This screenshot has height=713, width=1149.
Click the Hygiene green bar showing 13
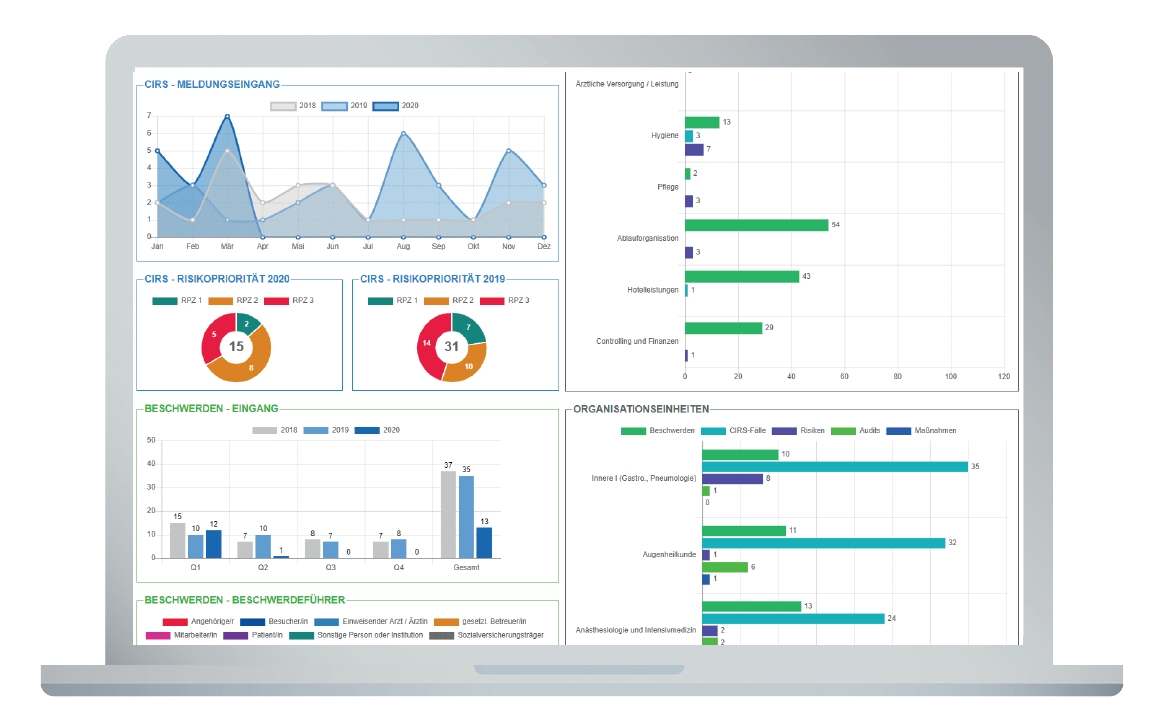[702, 122]
